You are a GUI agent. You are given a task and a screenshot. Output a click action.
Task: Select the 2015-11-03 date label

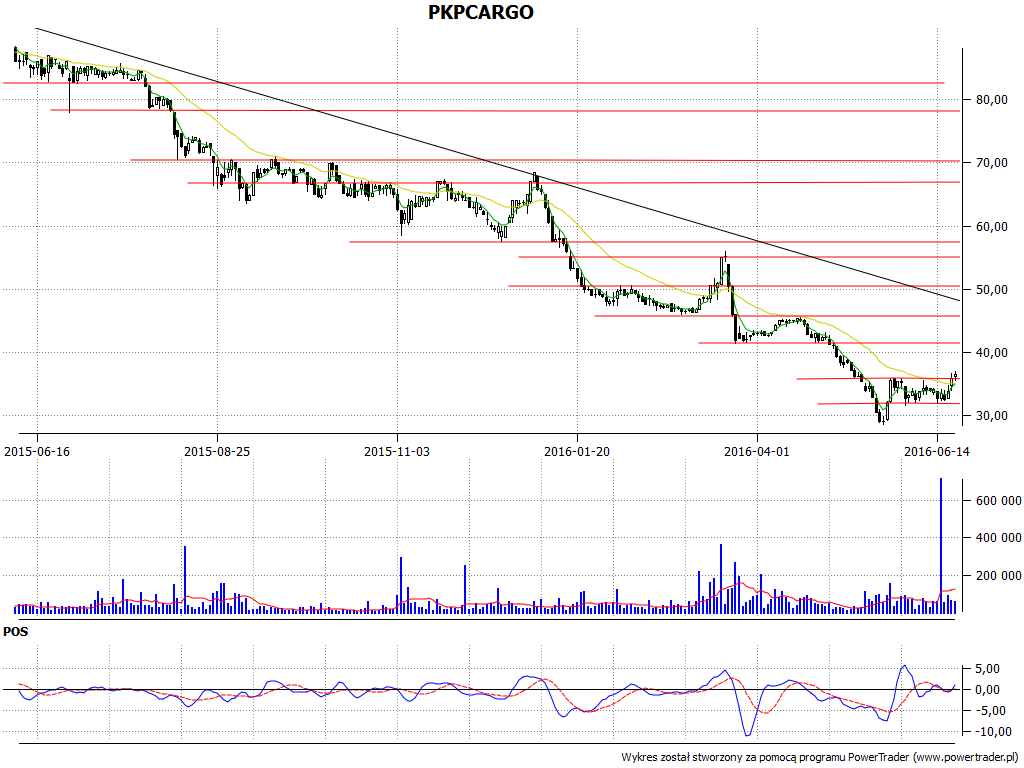[397, 451]
